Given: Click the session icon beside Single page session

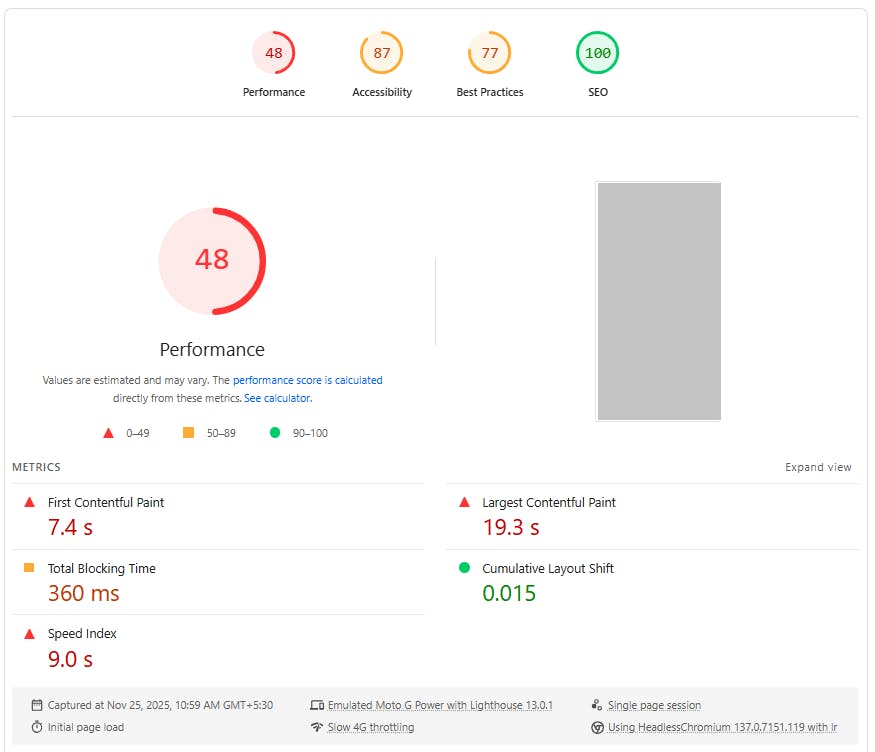Looking at the screenshot, I should 598,705.
